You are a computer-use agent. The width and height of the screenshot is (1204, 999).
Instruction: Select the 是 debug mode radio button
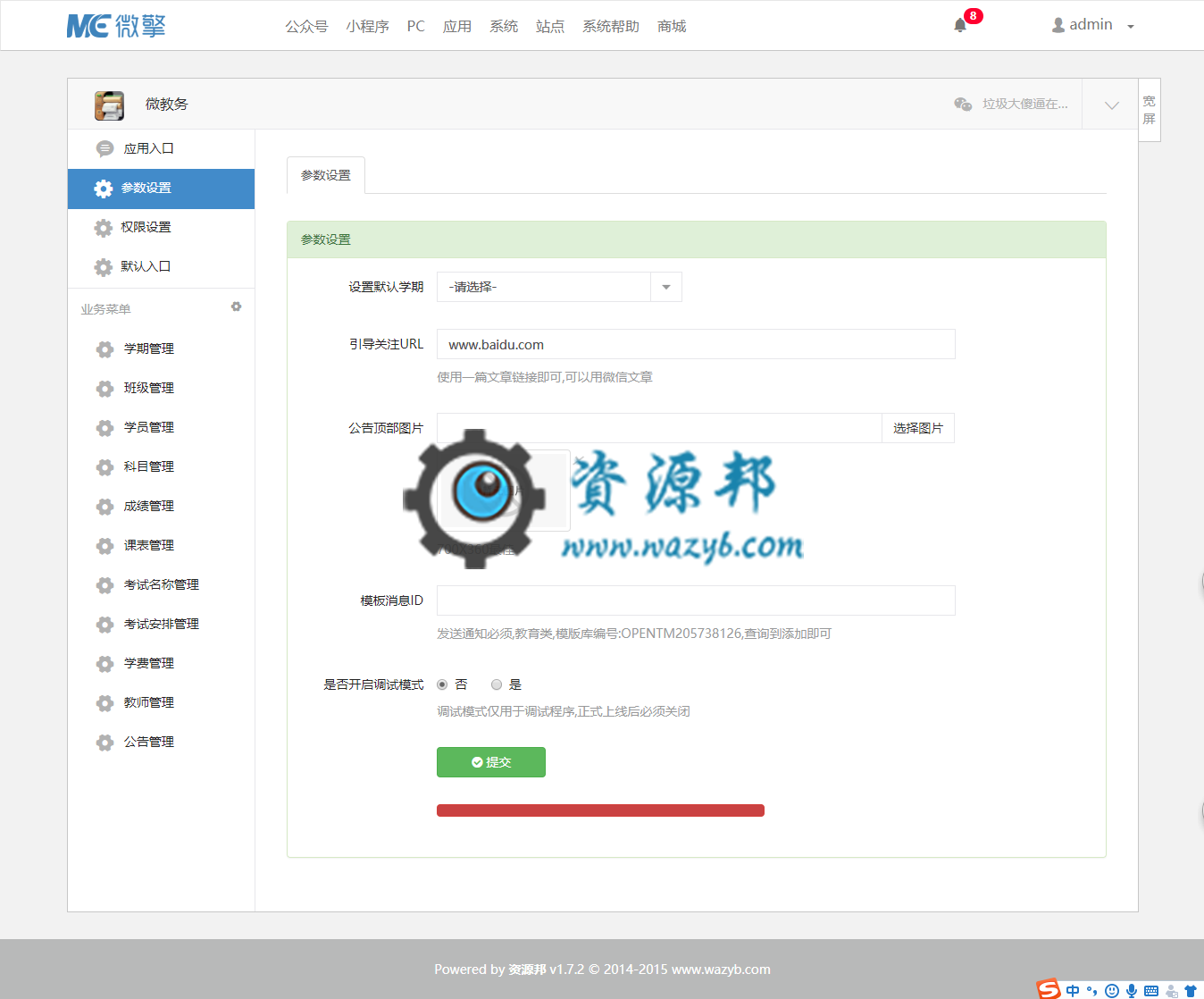coord(497,684)
